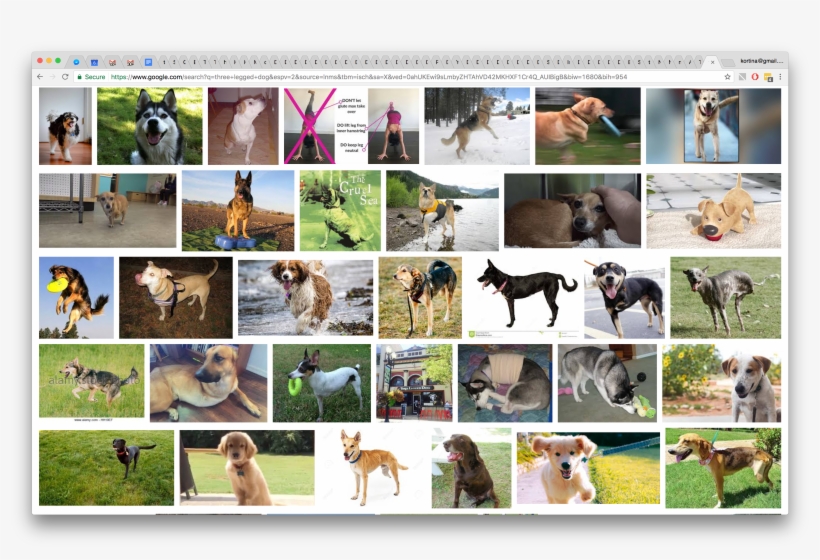
Task: Switch to the first tab with blue circle favicon
Action: pos(76,62)
